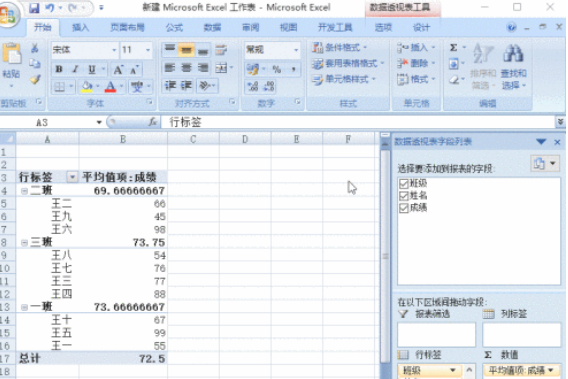Screen dimensions: 568x379
Task: Click Save icon in quick access toolbar
Action: [x=34, y=8]
